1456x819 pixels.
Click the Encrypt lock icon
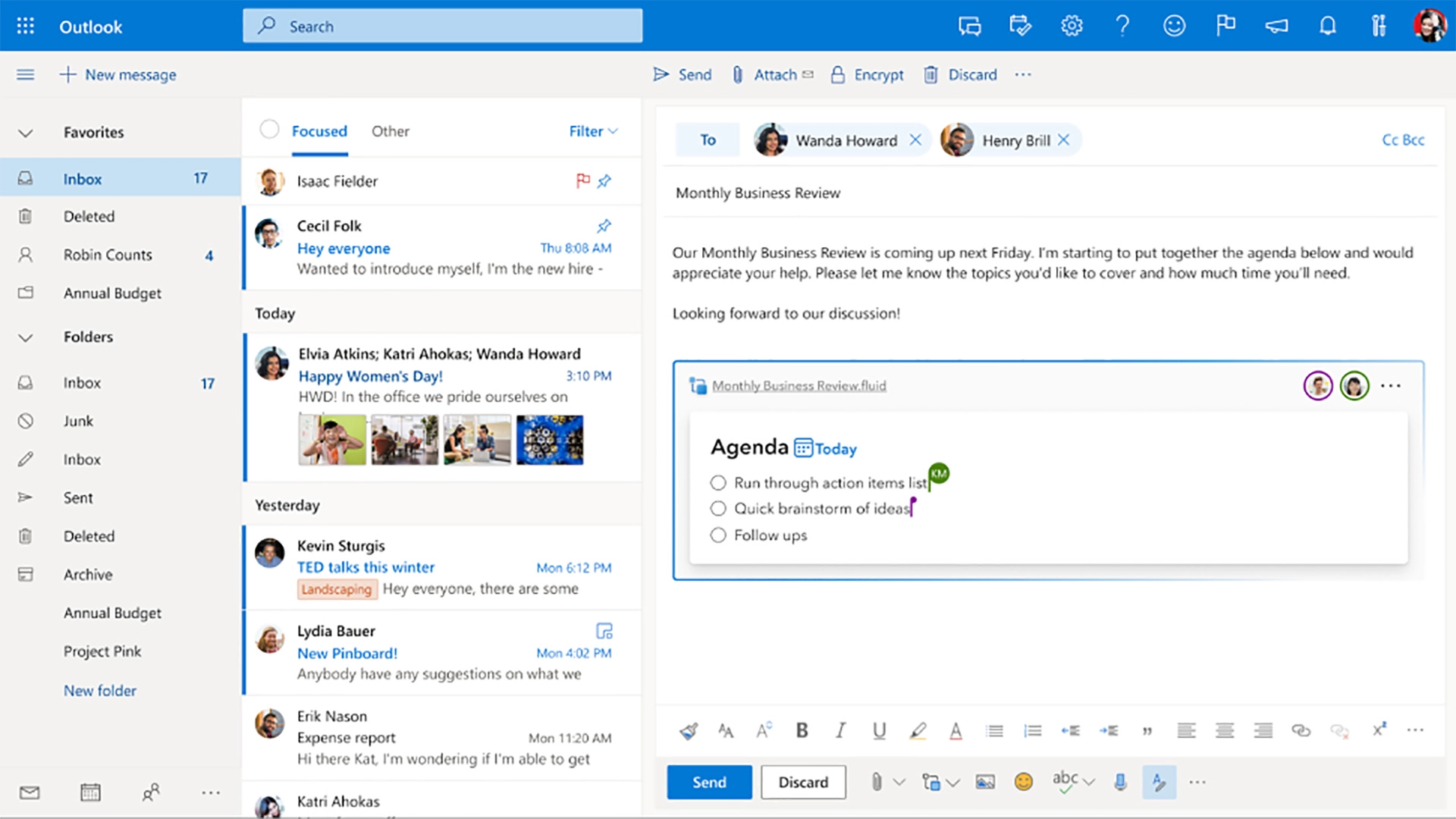(837, 74)
